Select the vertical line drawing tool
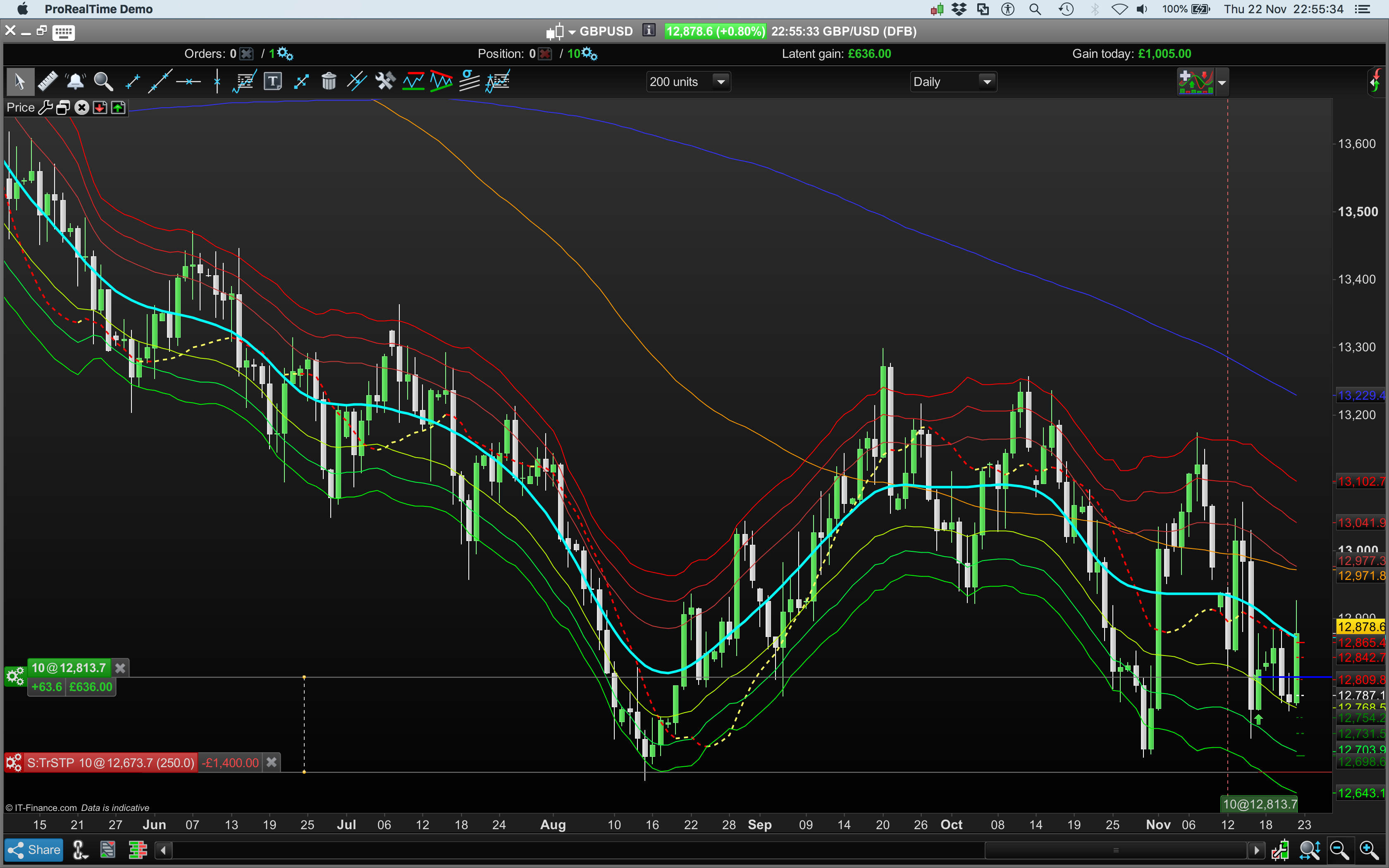1389x868 pixels. tap(217, 81)
